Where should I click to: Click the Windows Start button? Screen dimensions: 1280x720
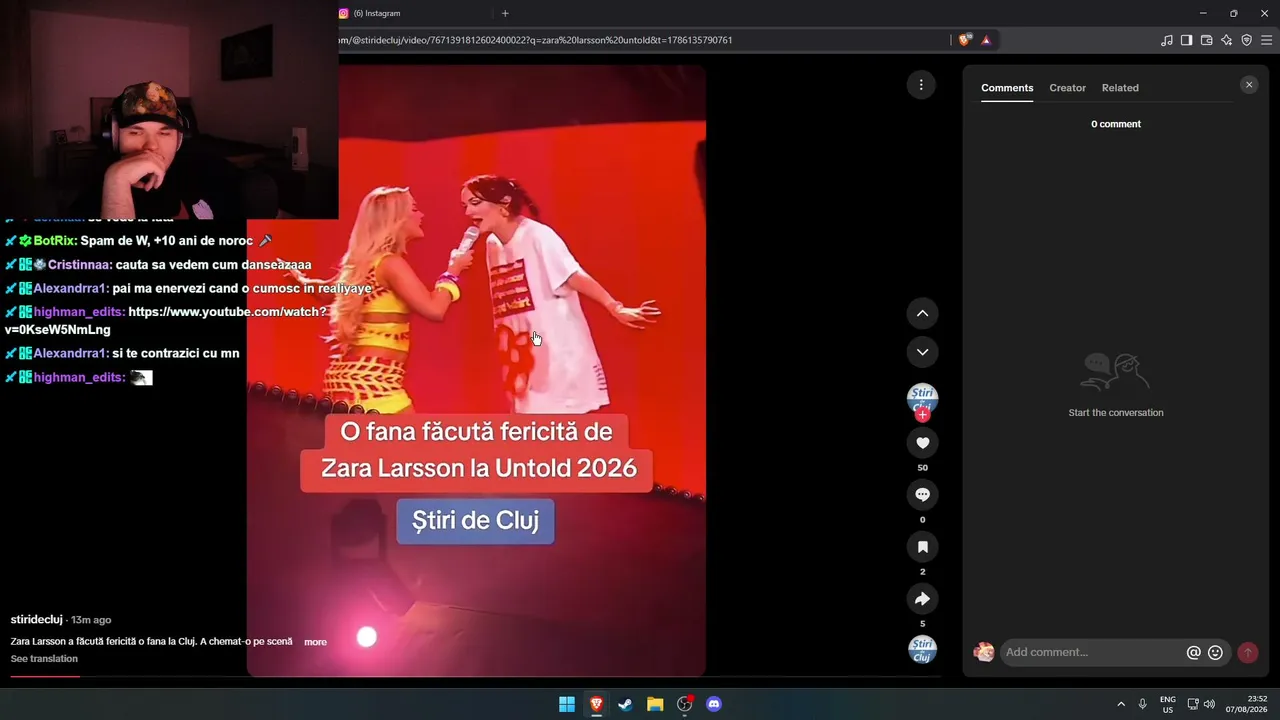pos(567,704)
